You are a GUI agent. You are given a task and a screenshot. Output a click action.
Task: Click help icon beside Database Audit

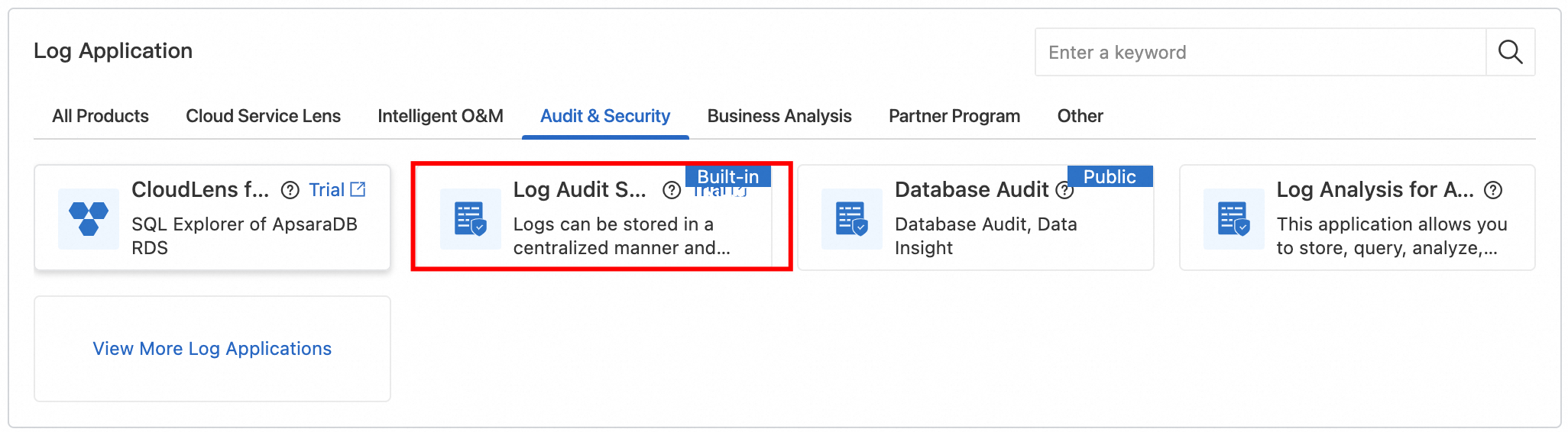(1064, 190)
